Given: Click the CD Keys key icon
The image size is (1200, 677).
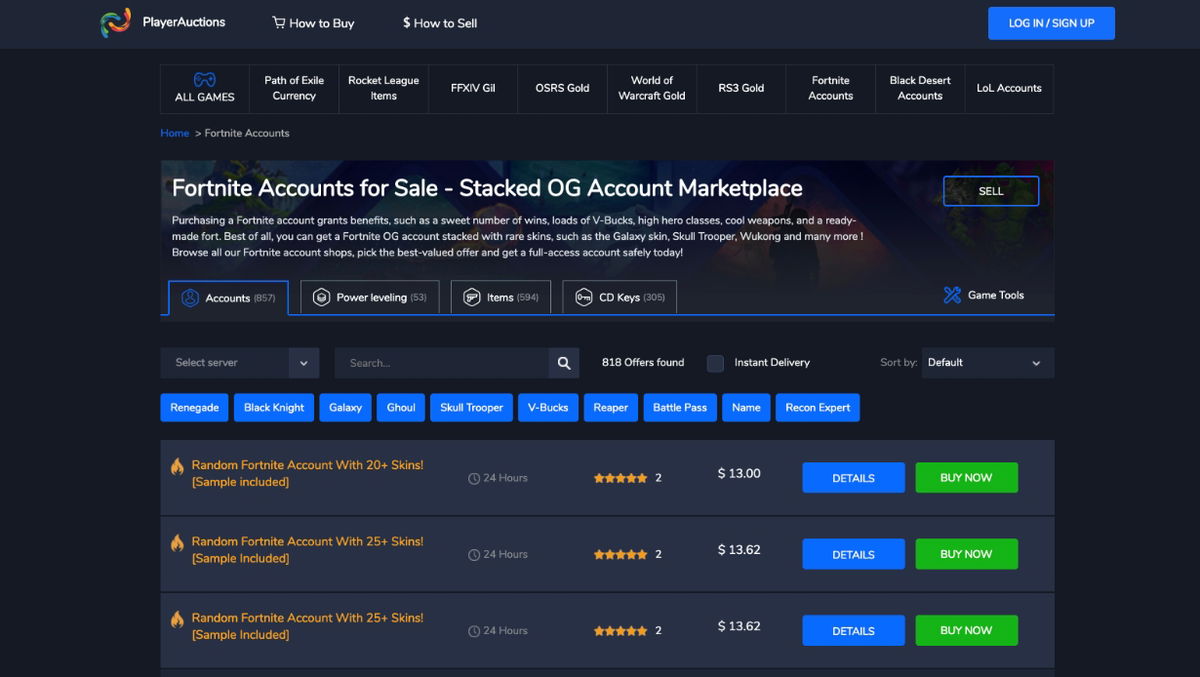Looking at the screenshot, I should click(584, 297).
